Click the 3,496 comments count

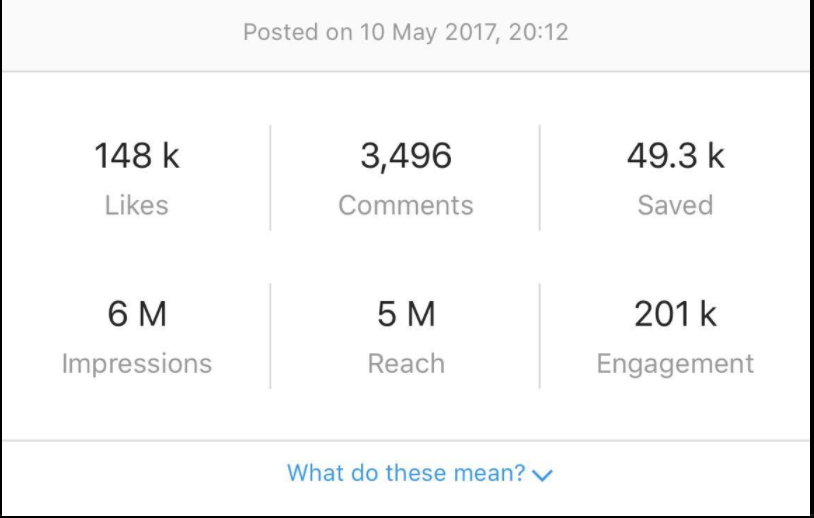click(x=406, y=156)
